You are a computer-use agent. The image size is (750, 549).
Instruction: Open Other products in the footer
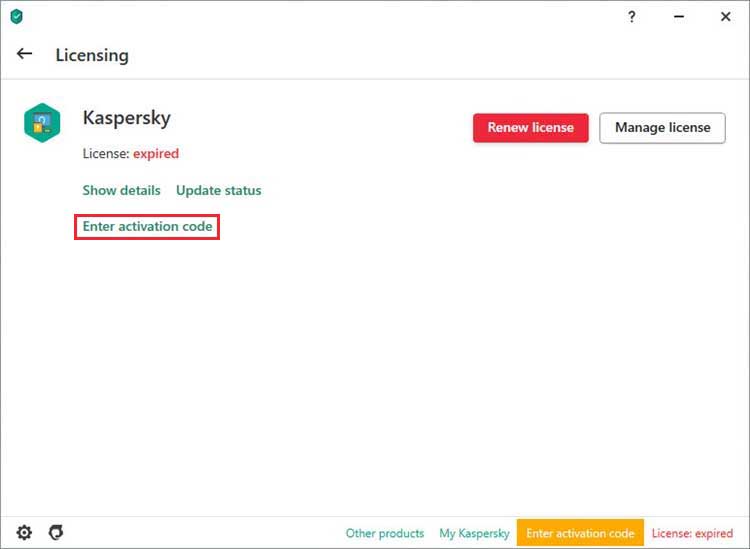click(x=385, y=533)
